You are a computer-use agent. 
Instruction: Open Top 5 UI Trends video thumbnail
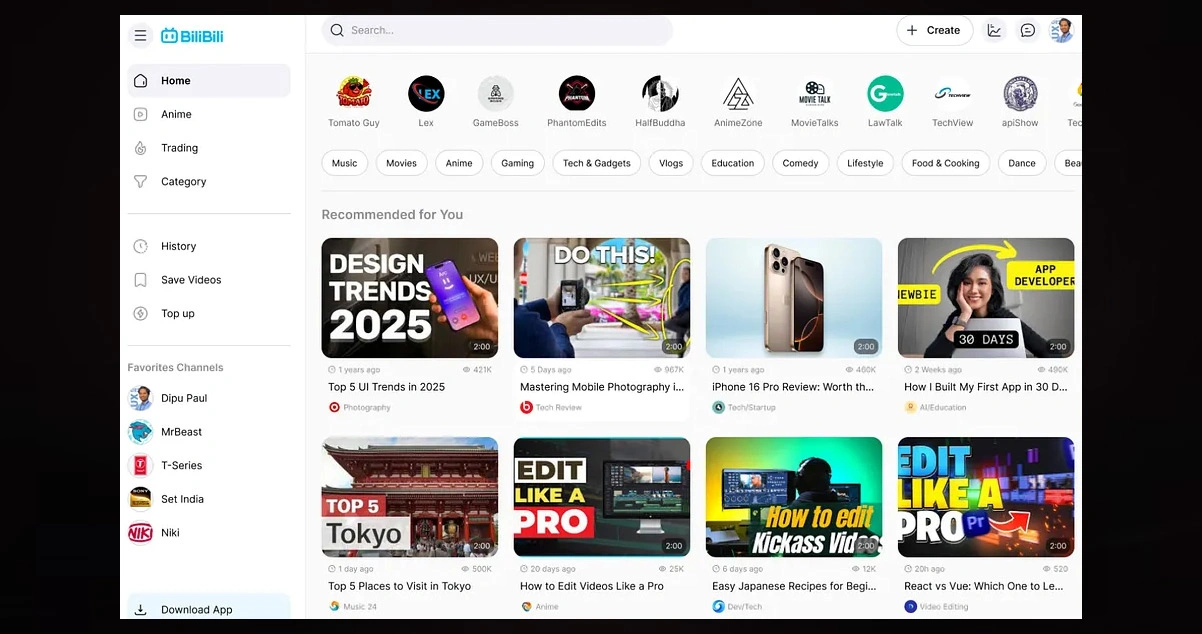pos(409,298)
